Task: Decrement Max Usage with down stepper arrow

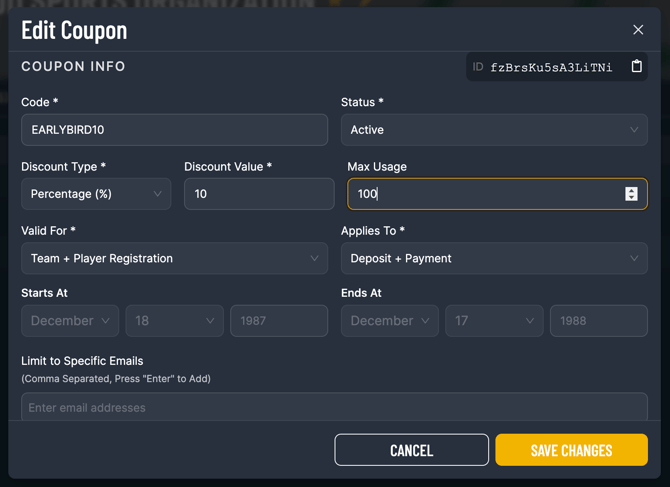Action: click(631, 198)
